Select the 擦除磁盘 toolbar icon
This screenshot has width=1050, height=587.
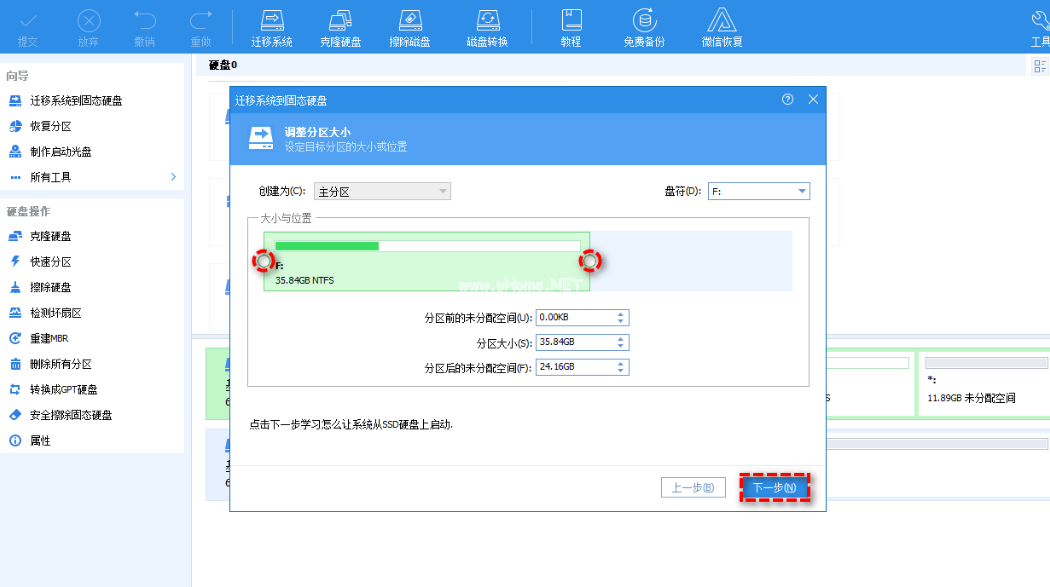(x=410, y=27)
